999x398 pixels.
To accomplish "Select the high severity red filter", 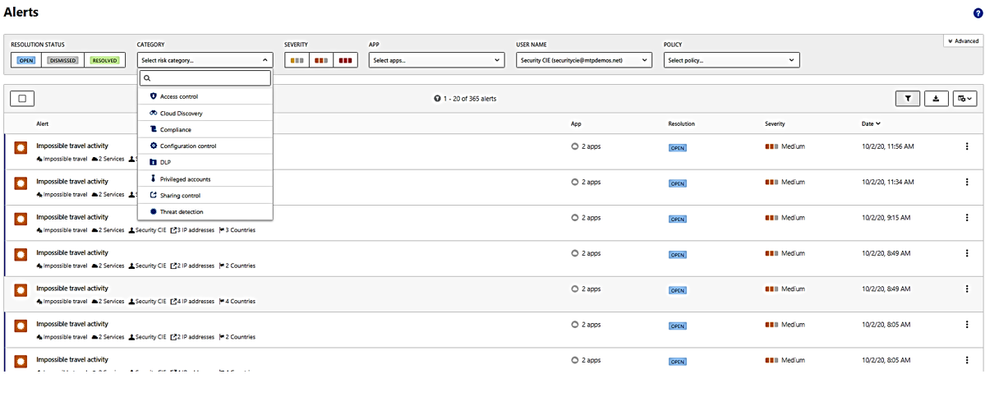I will (x=345, y=60).
